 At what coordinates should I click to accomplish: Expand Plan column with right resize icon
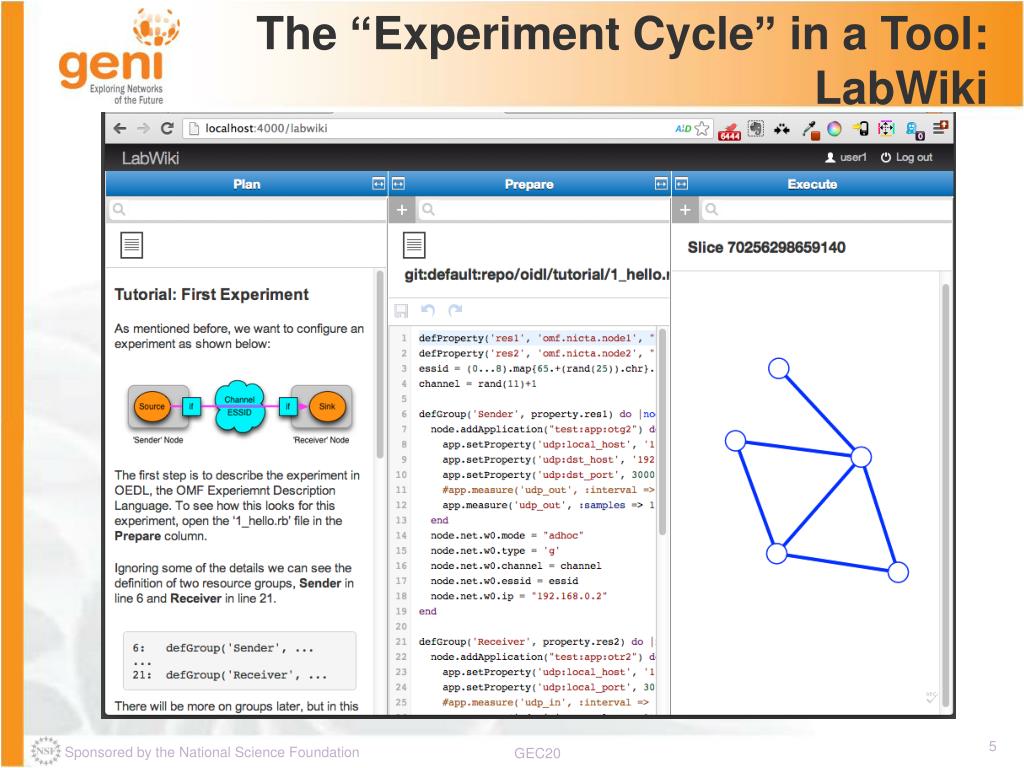click(x=379, y=184)
